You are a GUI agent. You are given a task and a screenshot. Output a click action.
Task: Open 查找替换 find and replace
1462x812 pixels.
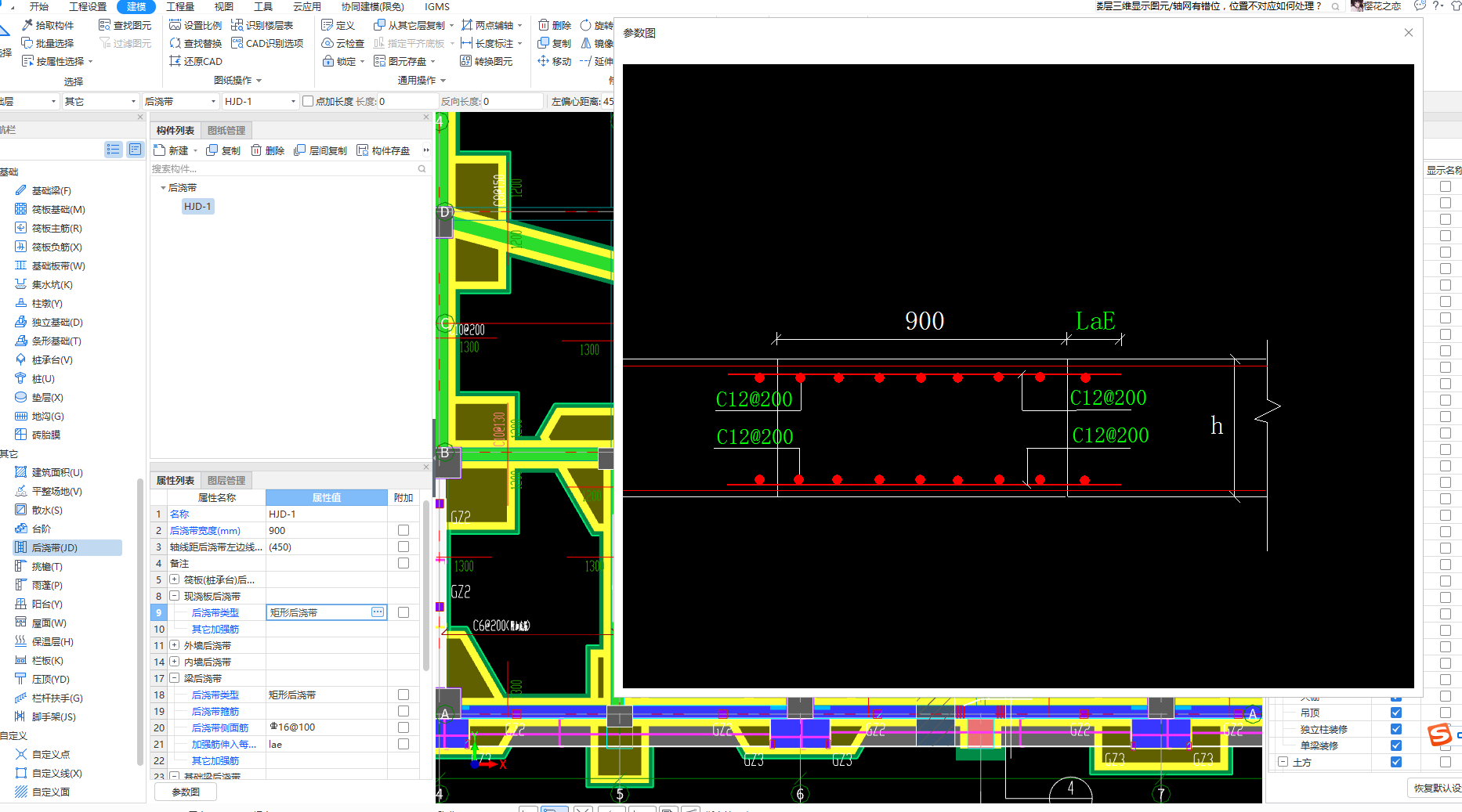coord(196,43)
